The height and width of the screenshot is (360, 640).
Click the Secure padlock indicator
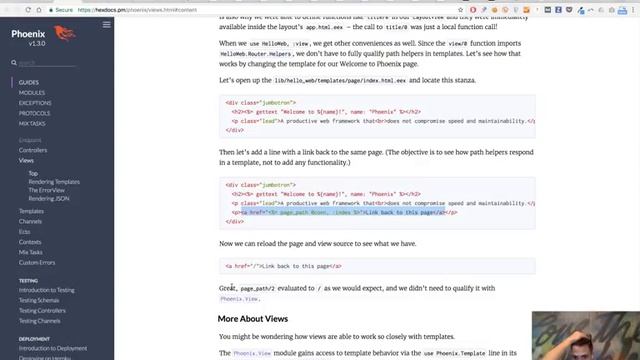[60, 10]
